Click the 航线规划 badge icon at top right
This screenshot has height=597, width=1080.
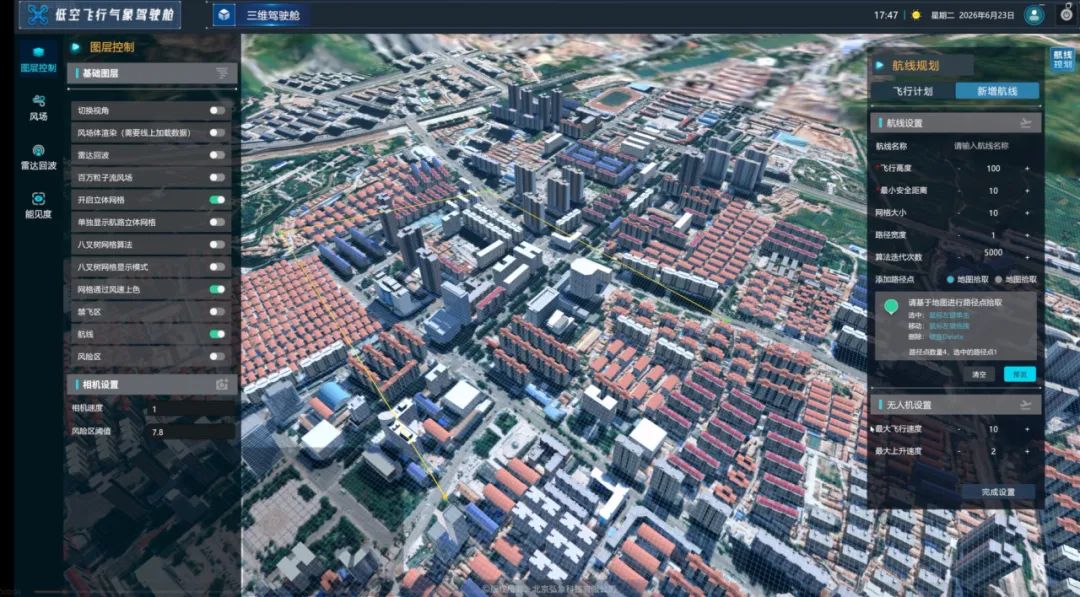[x=1062, y=59]
